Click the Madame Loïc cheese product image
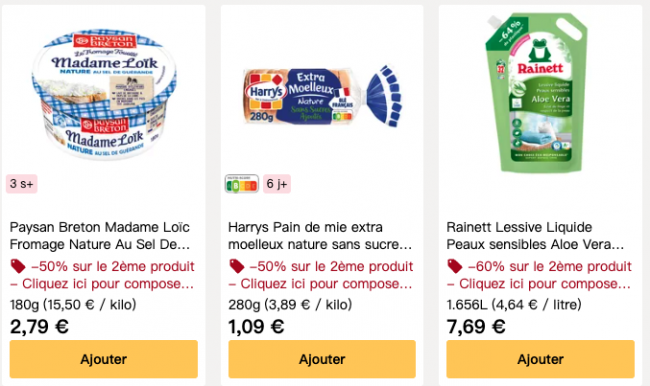Viewport: 650px width, 386px height. pyautogui.click(x=104, y=93)
